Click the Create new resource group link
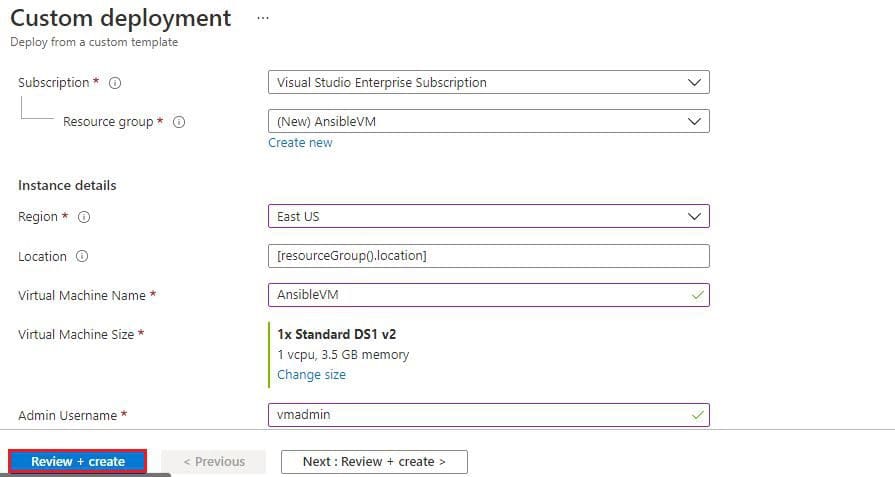 (300, 143)
